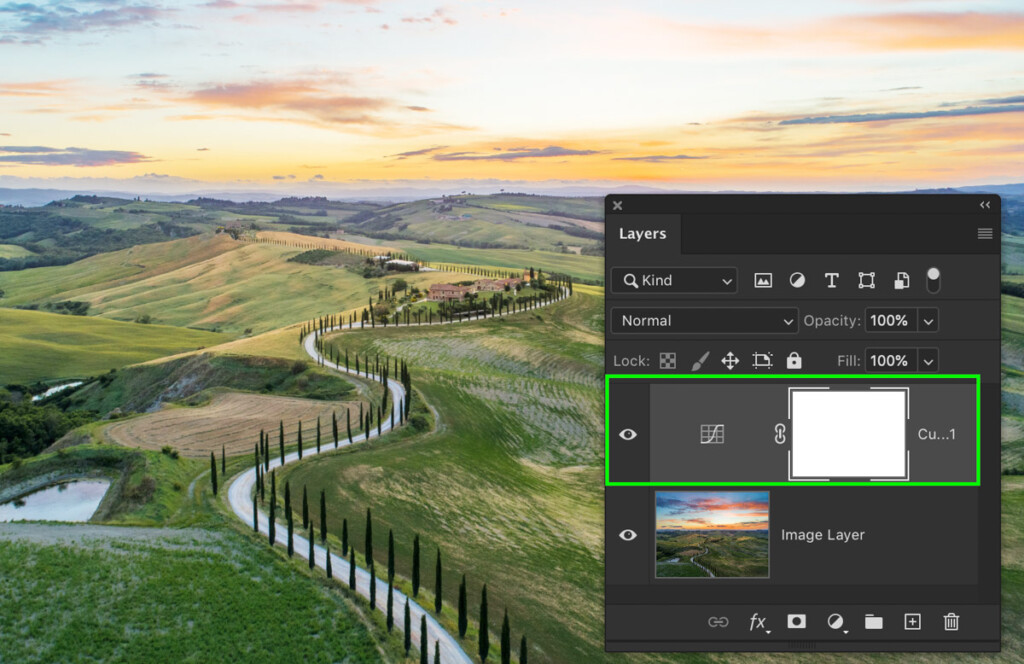Select the white layer mask thumbnail

pos(848,434)
